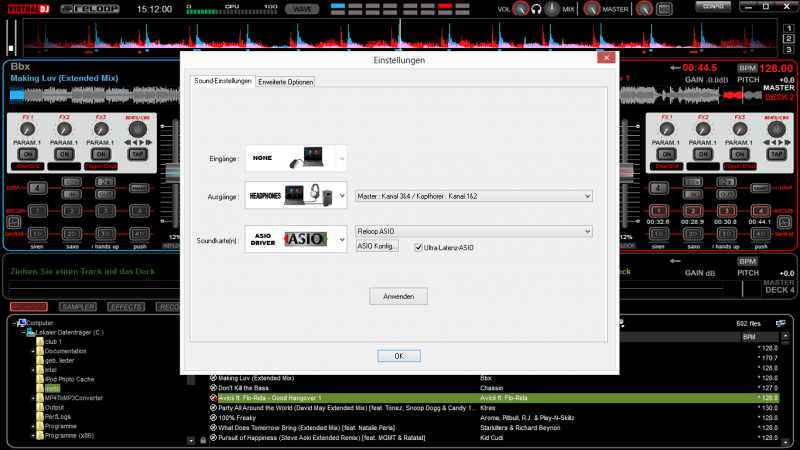This screenshot has height=450, width=800.
Task: Click the Anwenden button
Action: tap(398, 296)
